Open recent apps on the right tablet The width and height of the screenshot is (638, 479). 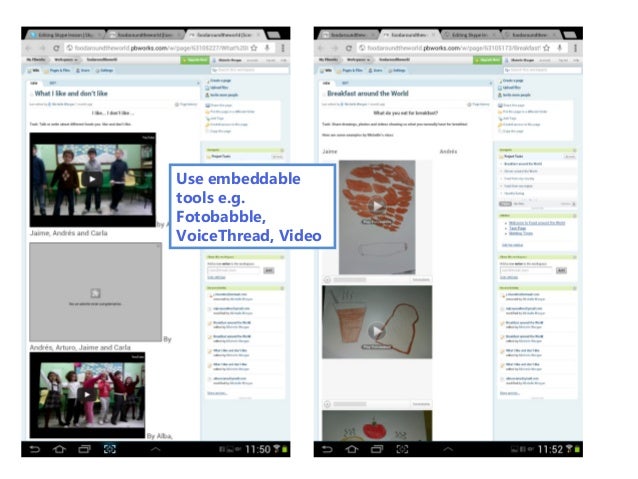(377, 449)
